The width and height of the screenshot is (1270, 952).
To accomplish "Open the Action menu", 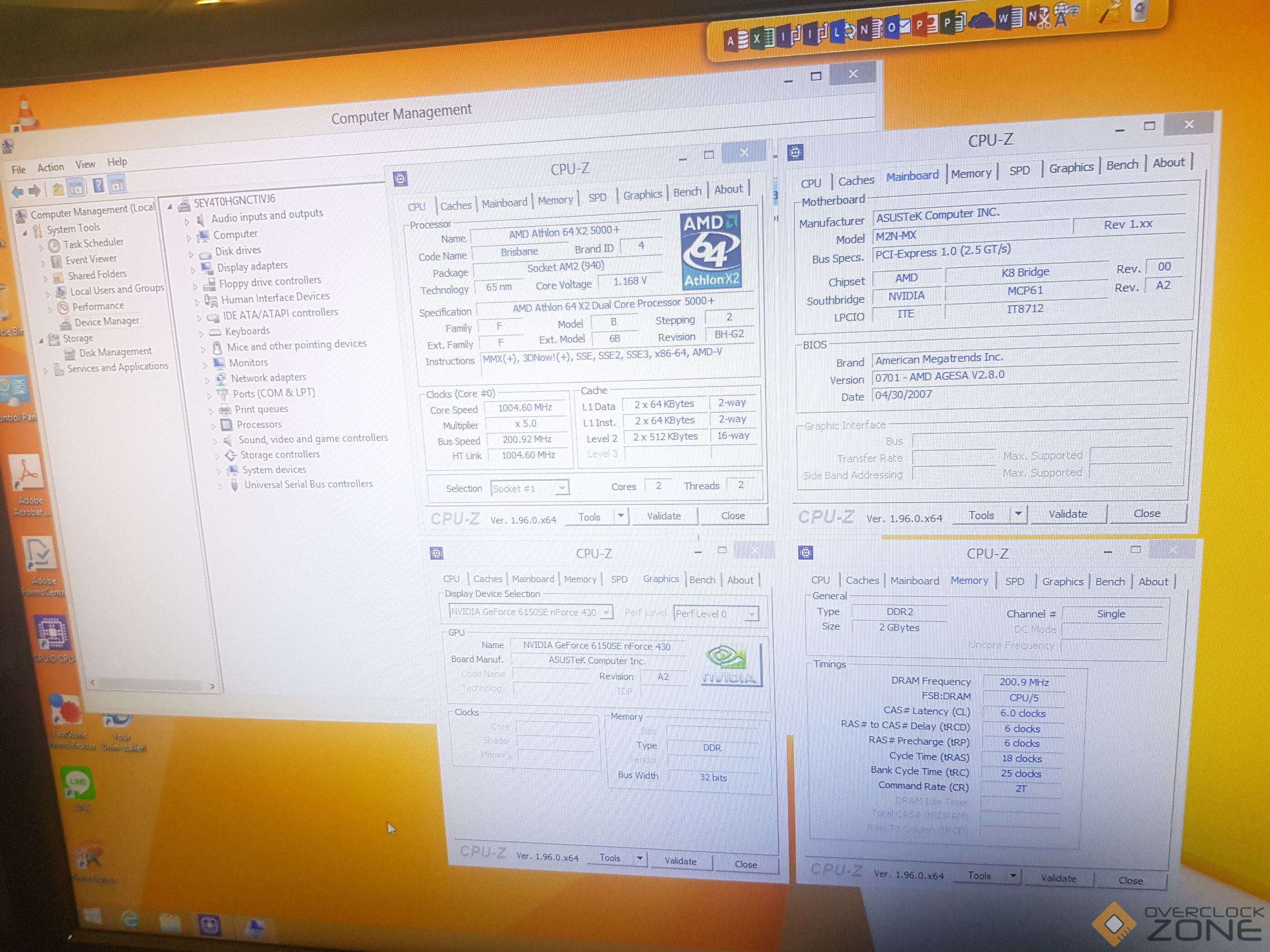I will click(x=50, y=167).
